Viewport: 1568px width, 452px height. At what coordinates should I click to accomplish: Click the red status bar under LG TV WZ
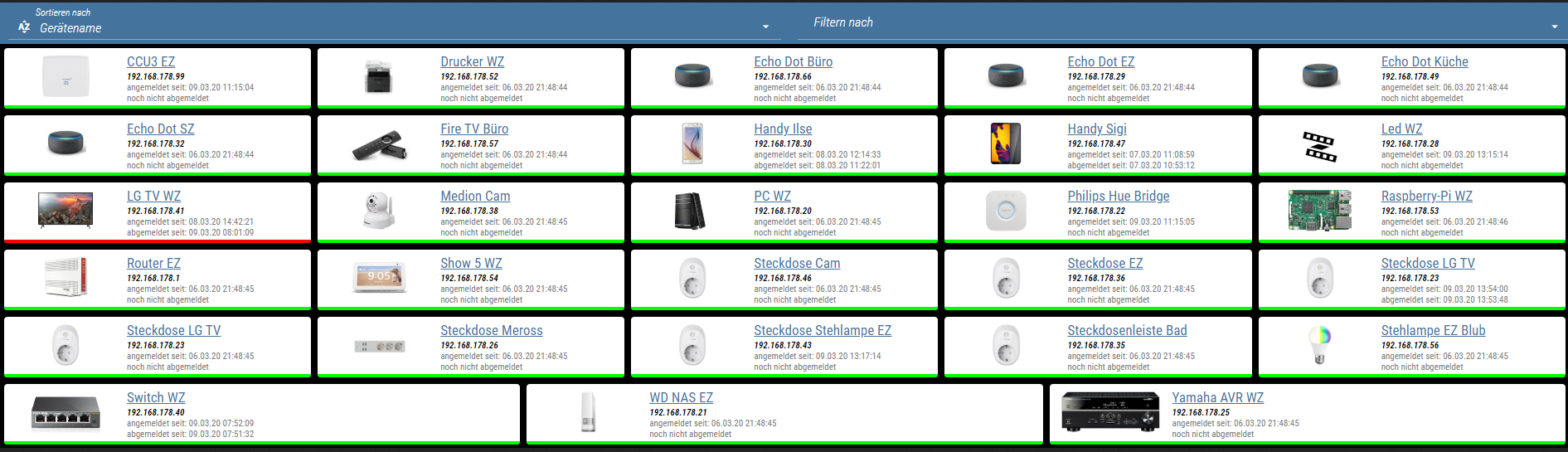point(158,241)
